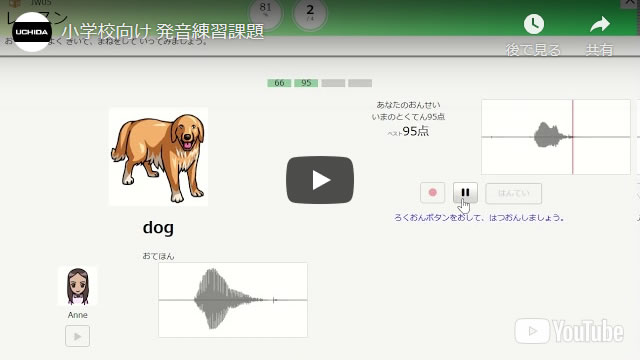Click Anne's avatar image

pos(78,286)
